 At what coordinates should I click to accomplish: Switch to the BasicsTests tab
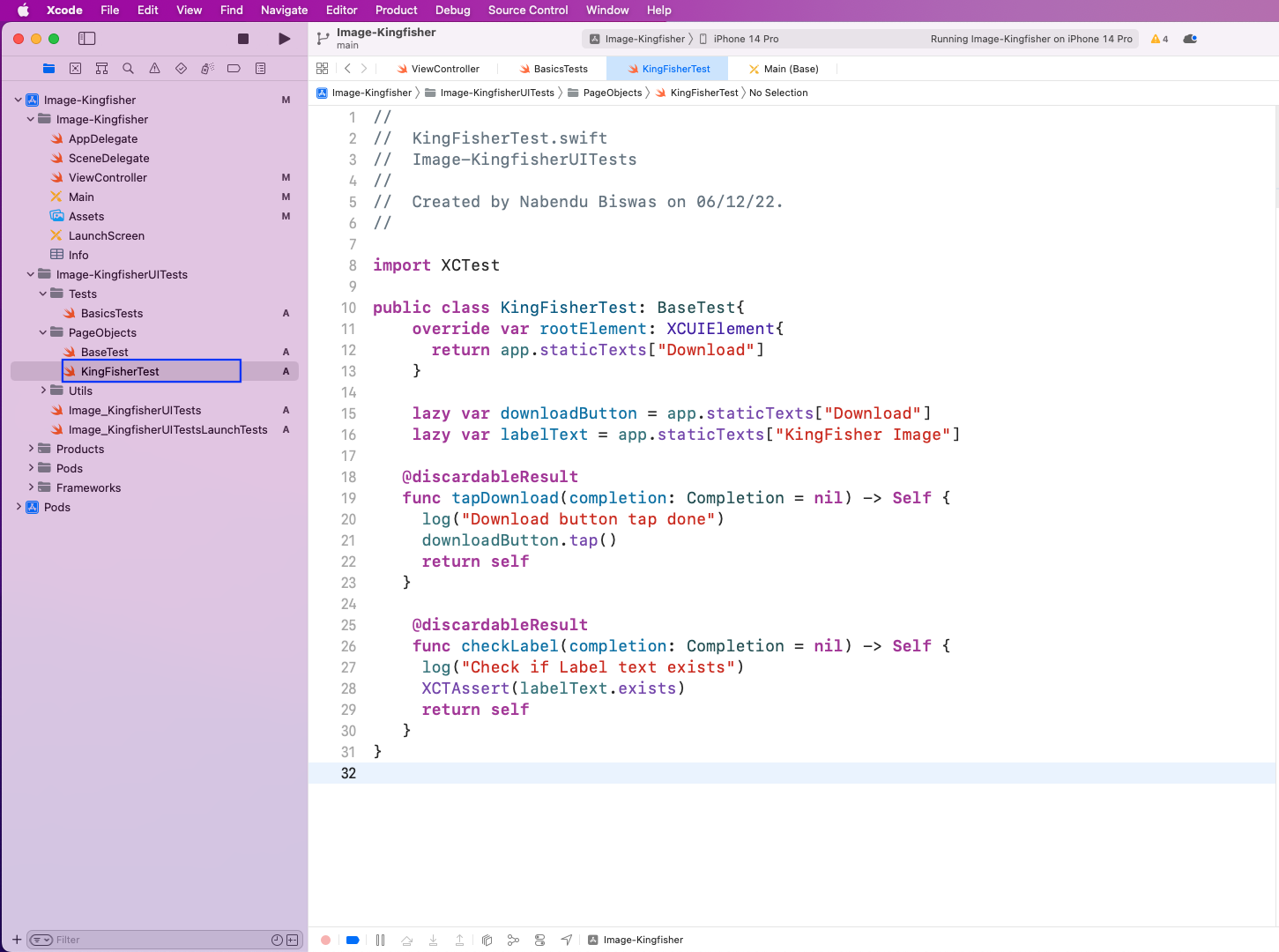[554, 69]
